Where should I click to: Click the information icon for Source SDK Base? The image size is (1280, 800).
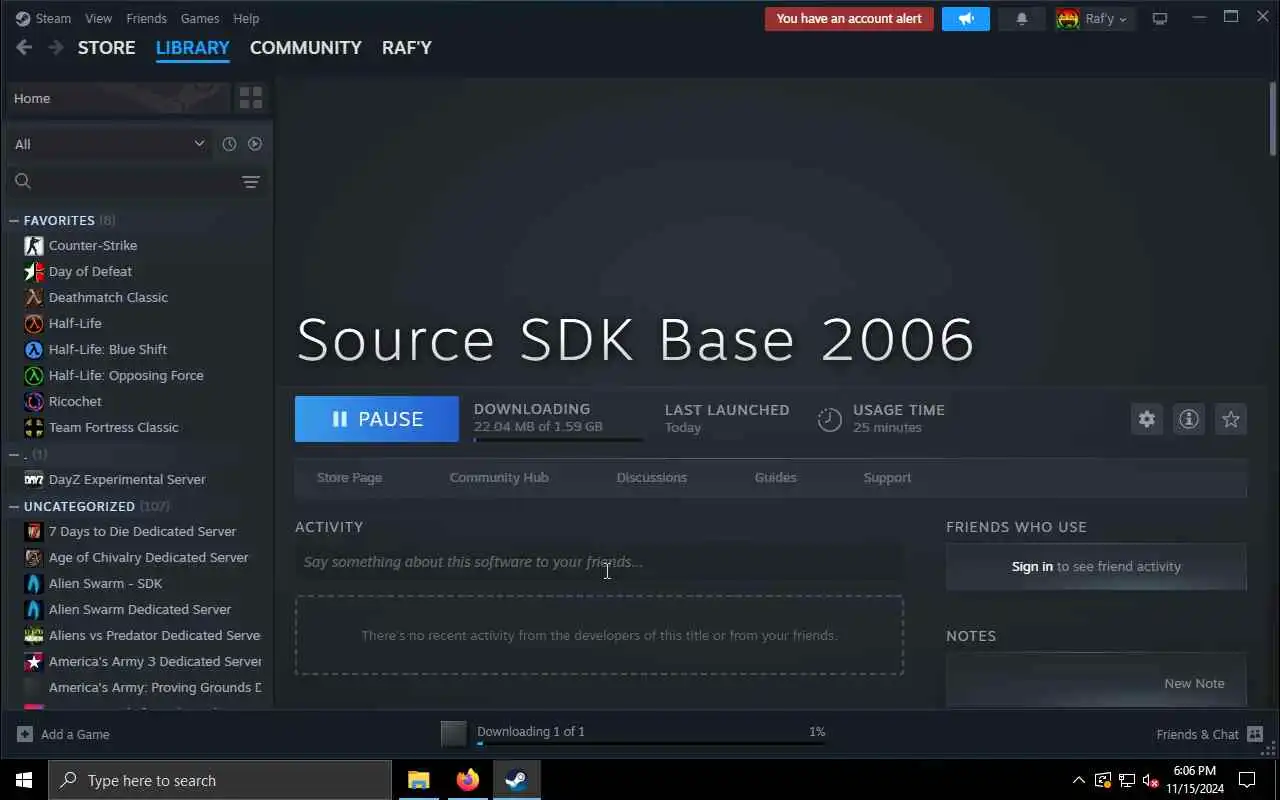1189,419
